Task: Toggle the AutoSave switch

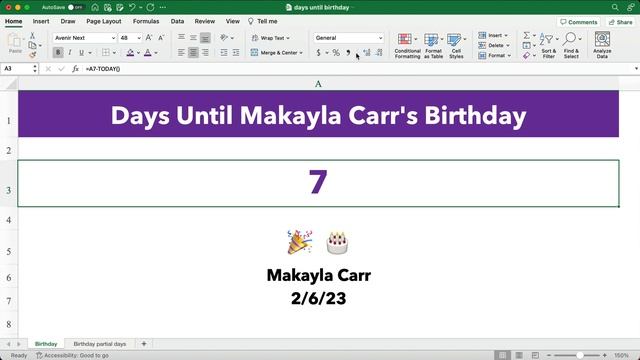Action: click(x=76, y=7)
